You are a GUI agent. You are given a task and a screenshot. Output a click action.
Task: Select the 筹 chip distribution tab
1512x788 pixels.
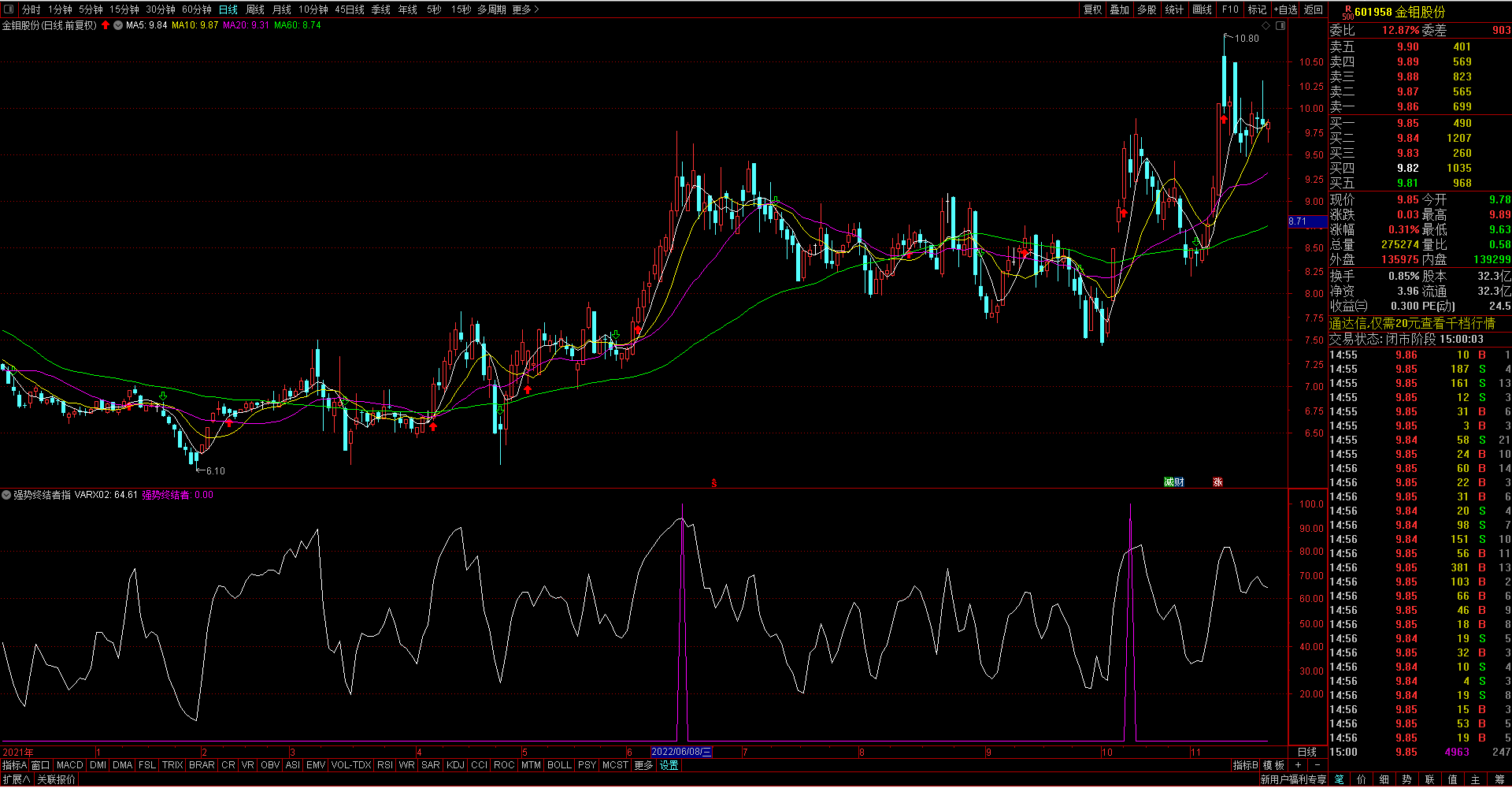[x=1499, y=779]
